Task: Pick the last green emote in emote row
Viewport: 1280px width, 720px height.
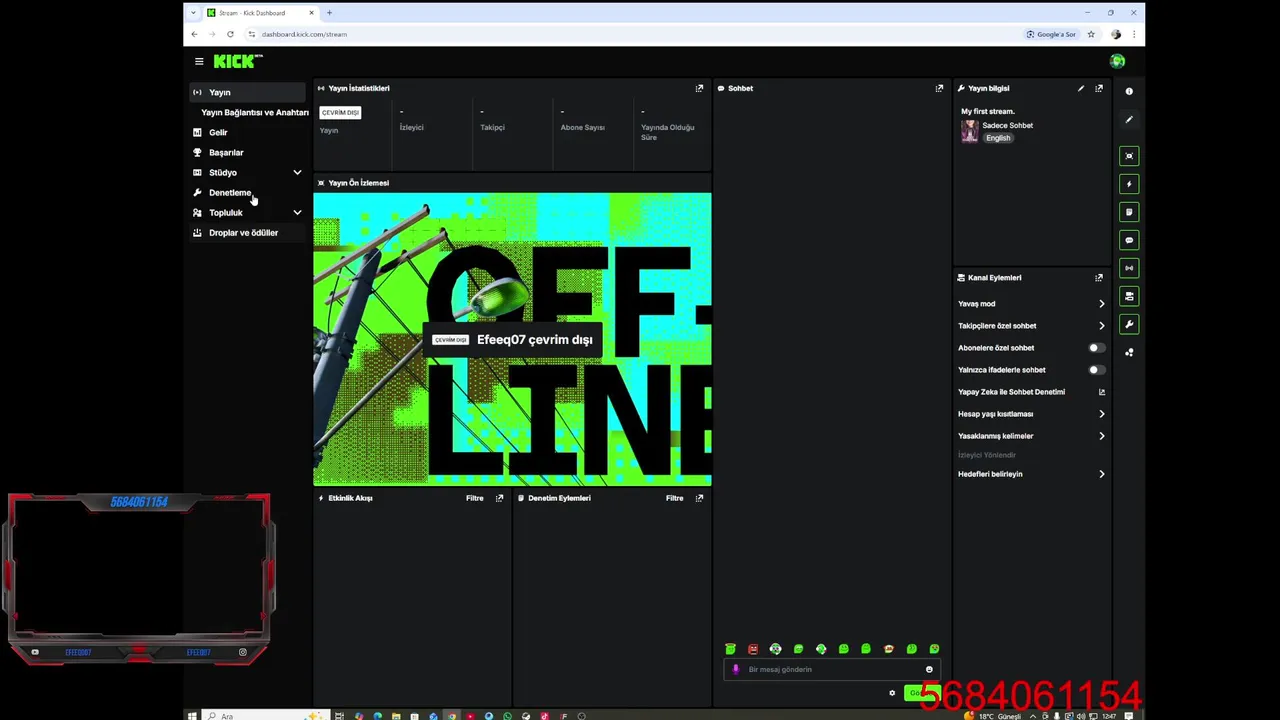Action: (x=934, y=649)
